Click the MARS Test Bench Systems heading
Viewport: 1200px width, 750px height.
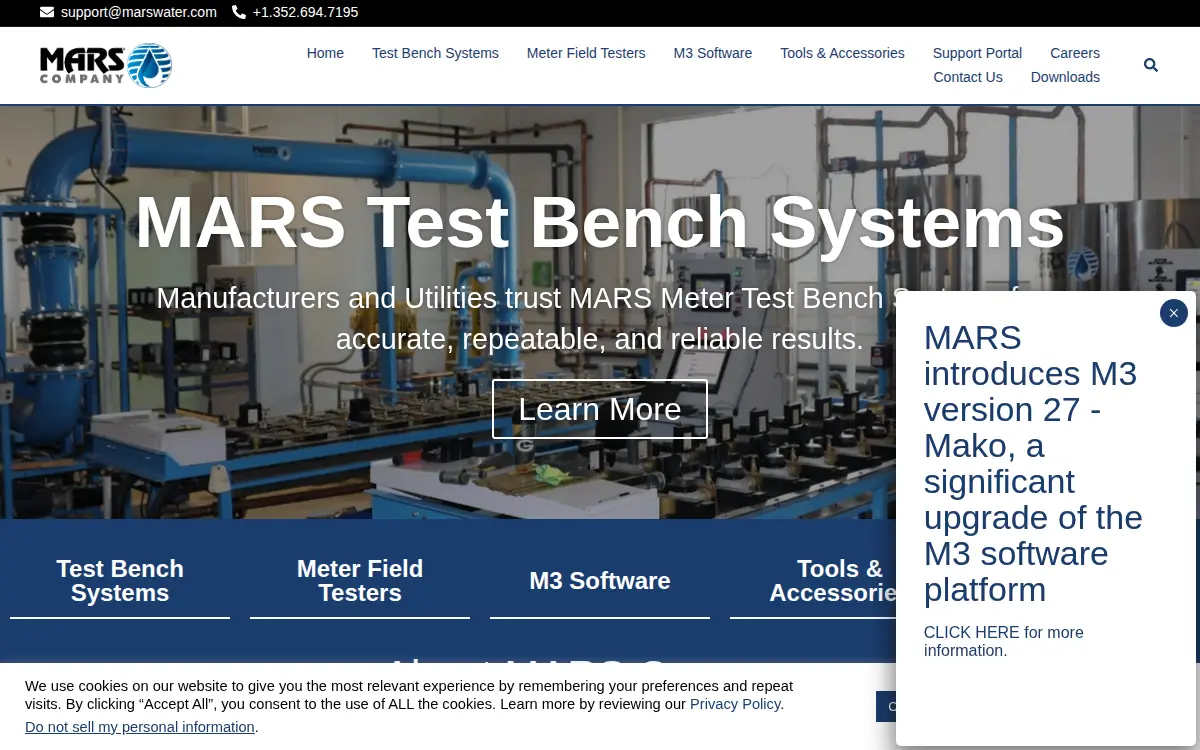[x=600, y=222]
